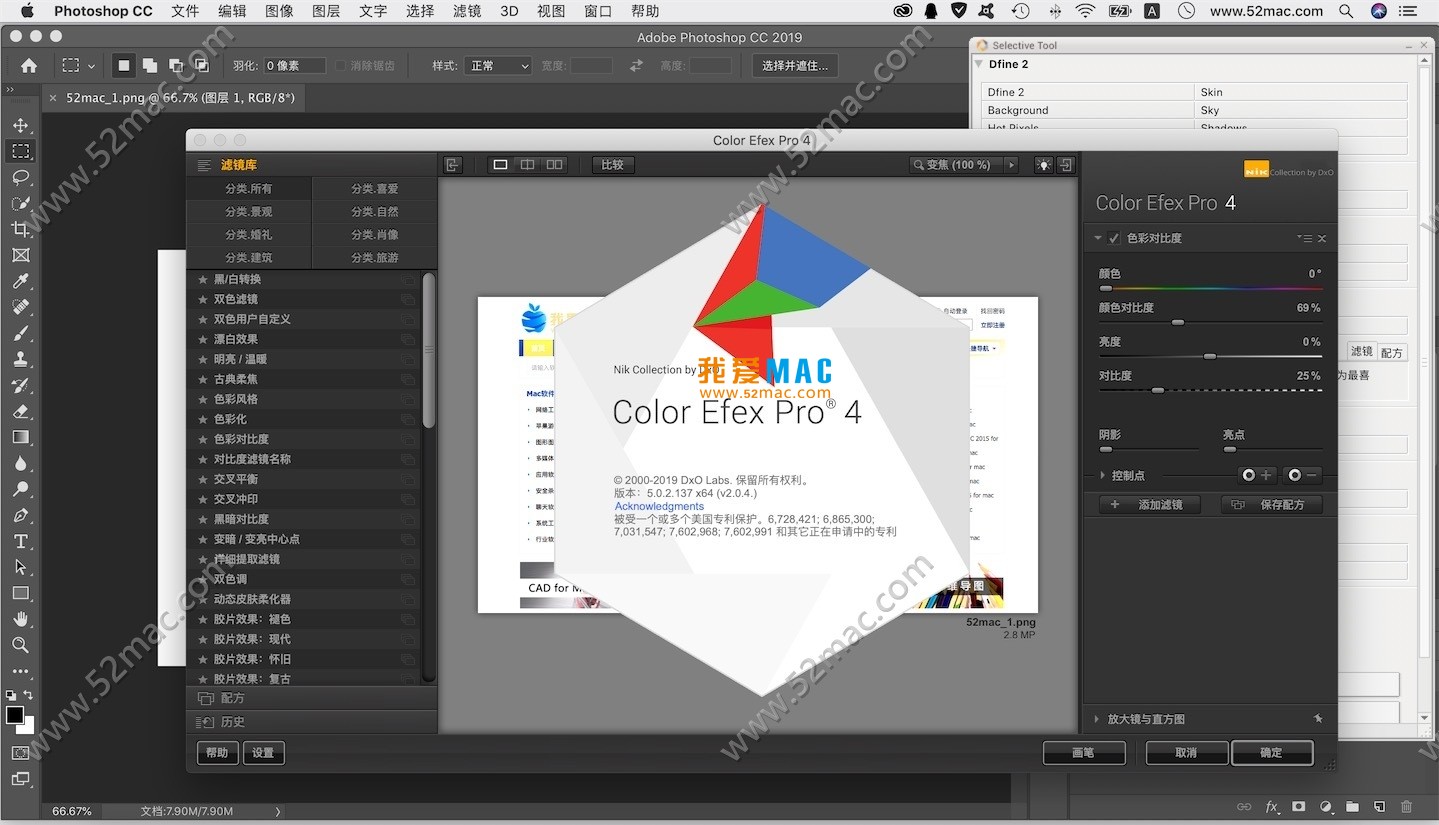Select the 分类.喜爱 favorites category tab
The width and height of the screenshot is (1439, 825).
[375, 189]
